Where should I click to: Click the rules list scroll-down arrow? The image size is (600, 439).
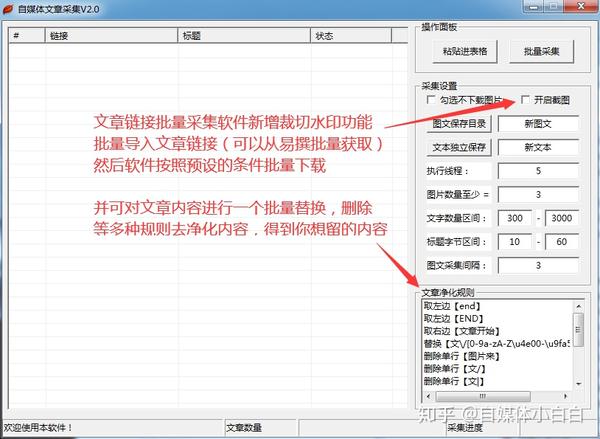(x=579, y=384)
